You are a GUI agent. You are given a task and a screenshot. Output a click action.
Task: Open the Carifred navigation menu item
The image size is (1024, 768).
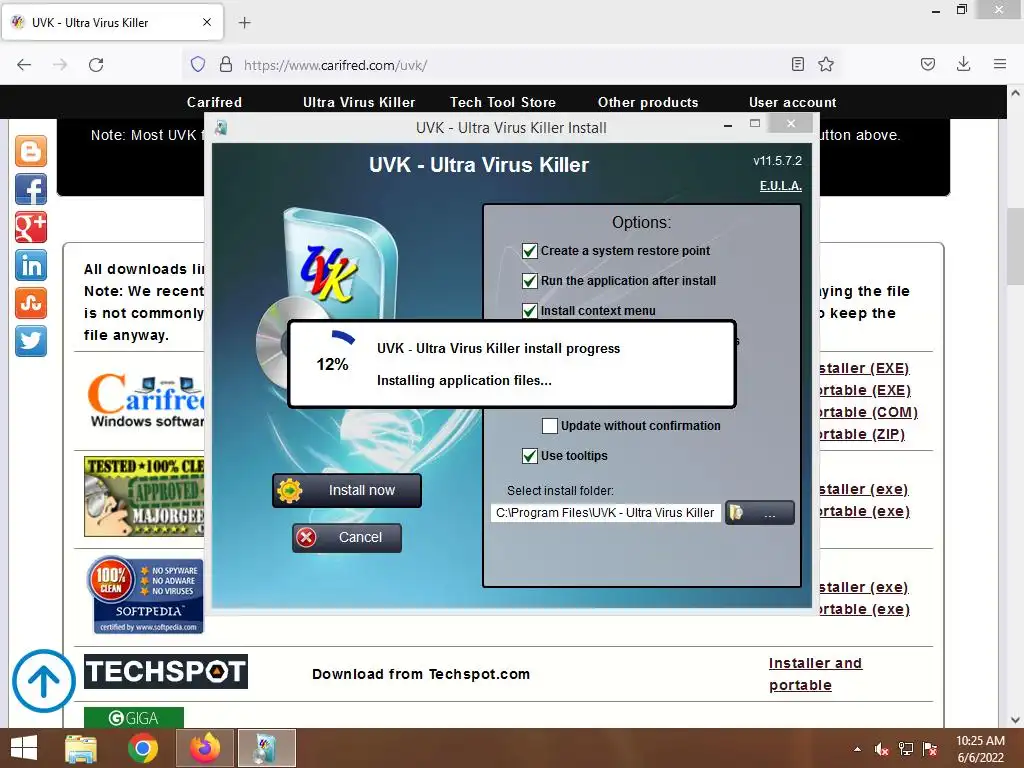click(x=214, y=103)
